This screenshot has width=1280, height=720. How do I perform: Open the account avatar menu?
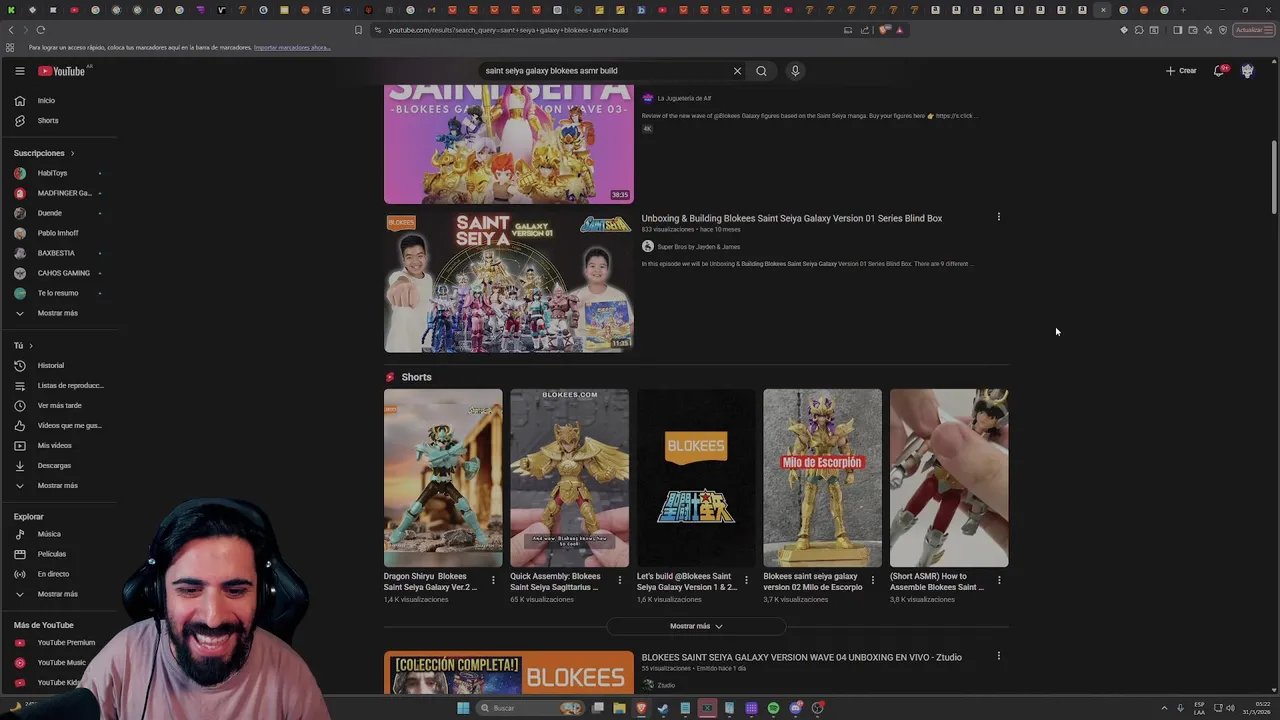click(1247, 71)
